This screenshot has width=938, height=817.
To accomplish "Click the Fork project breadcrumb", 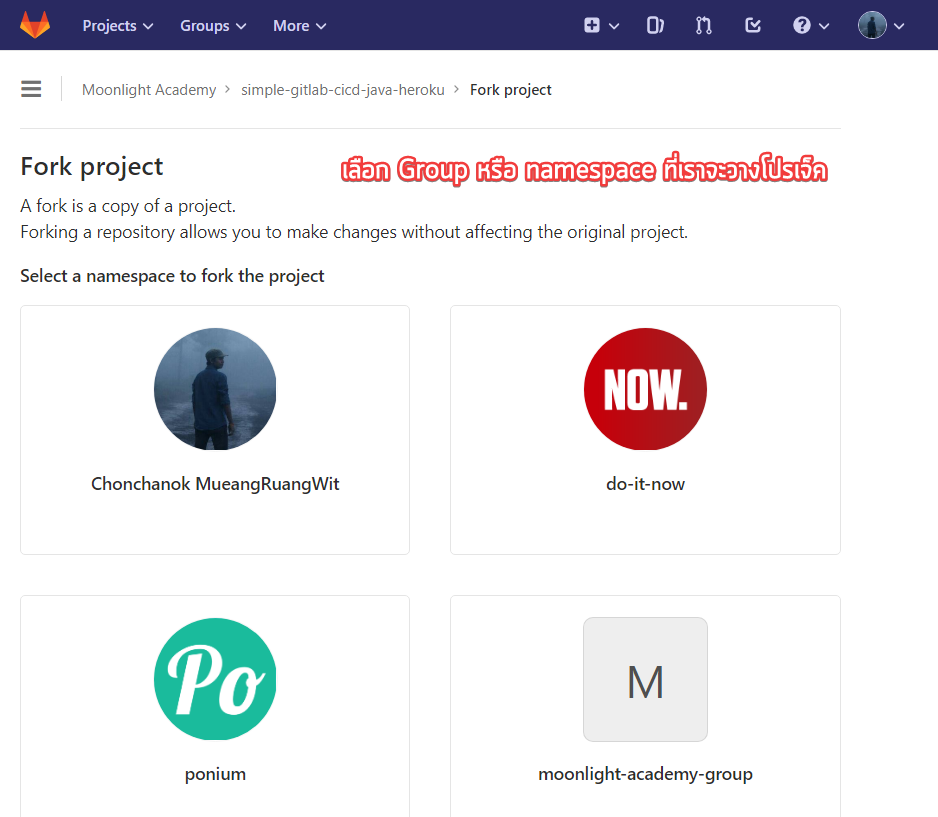I will click(x=510, y=90).
